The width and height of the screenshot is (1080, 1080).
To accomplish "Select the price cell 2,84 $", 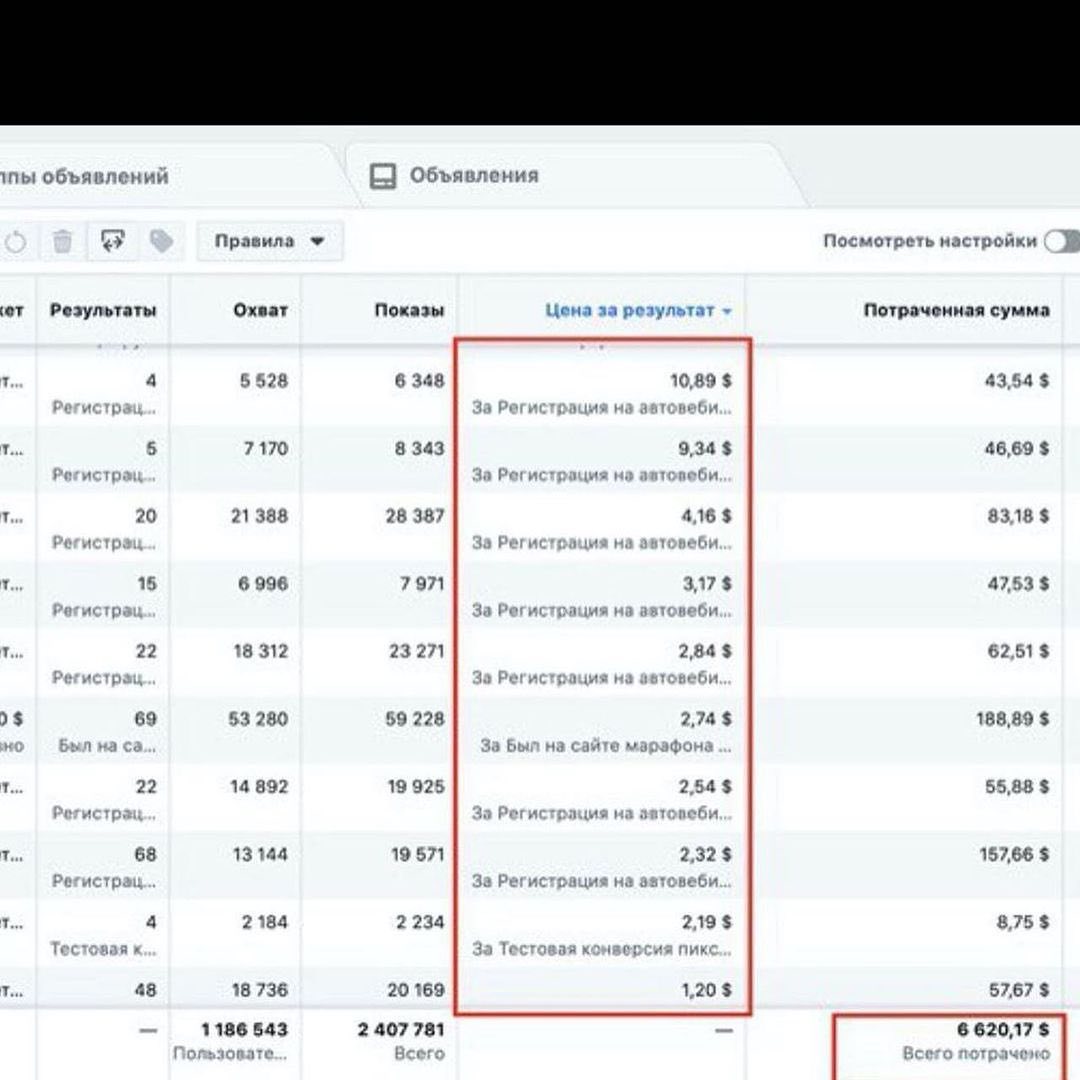I will click(705, 651).
